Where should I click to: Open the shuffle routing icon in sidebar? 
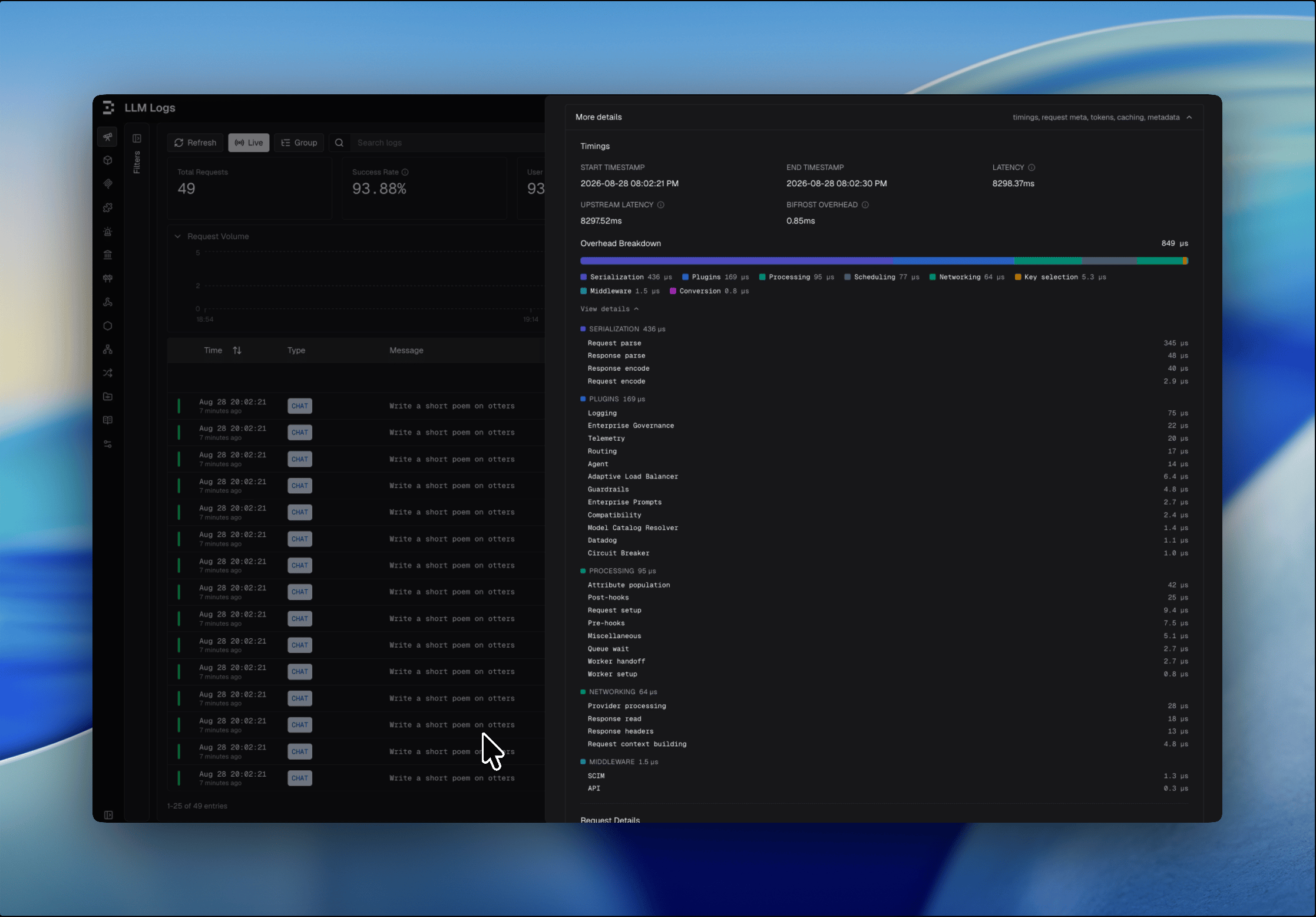(x=108, y=373)
